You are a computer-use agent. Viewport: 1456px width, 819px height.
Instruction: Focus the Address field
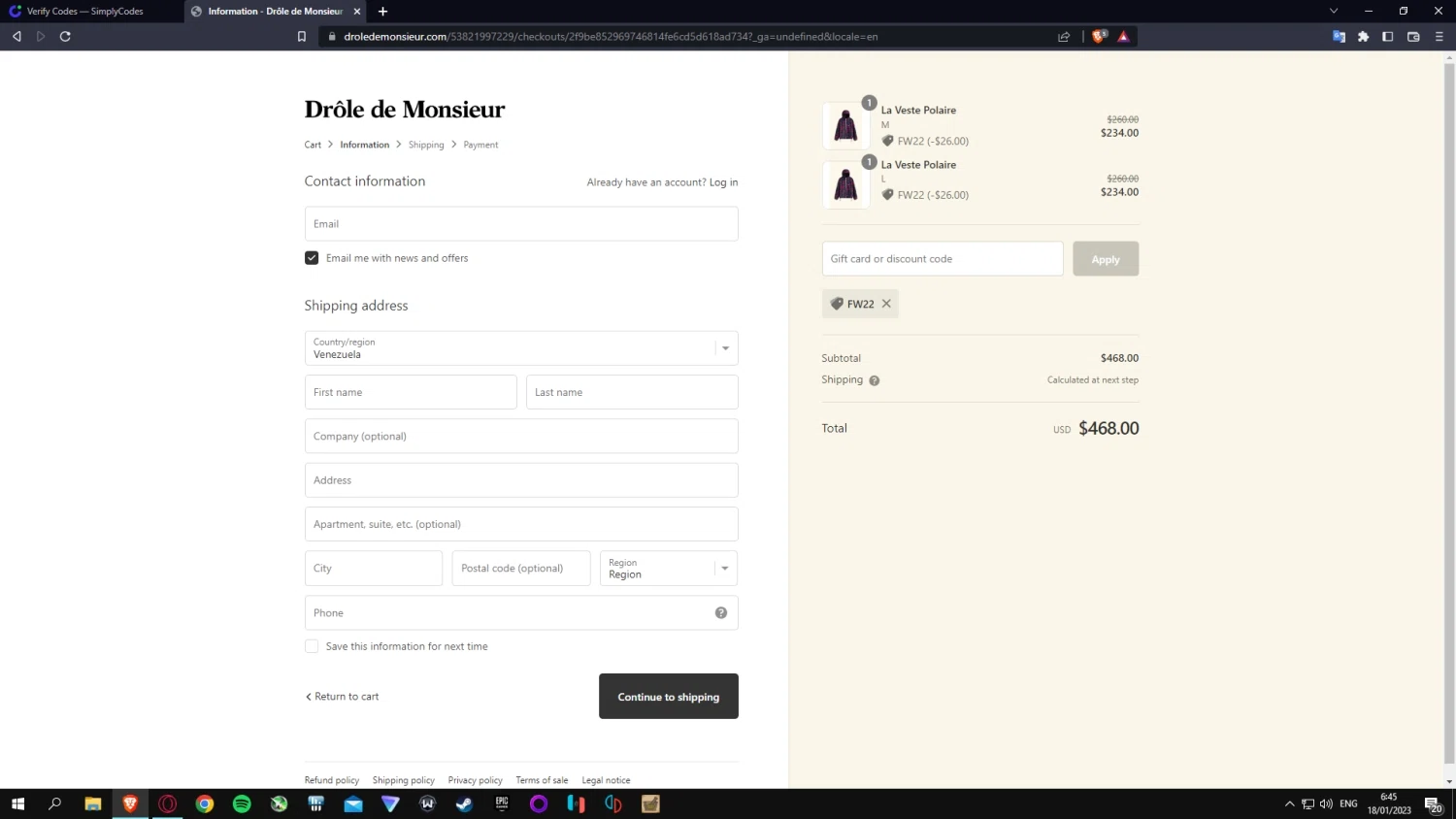pos(521,480)
